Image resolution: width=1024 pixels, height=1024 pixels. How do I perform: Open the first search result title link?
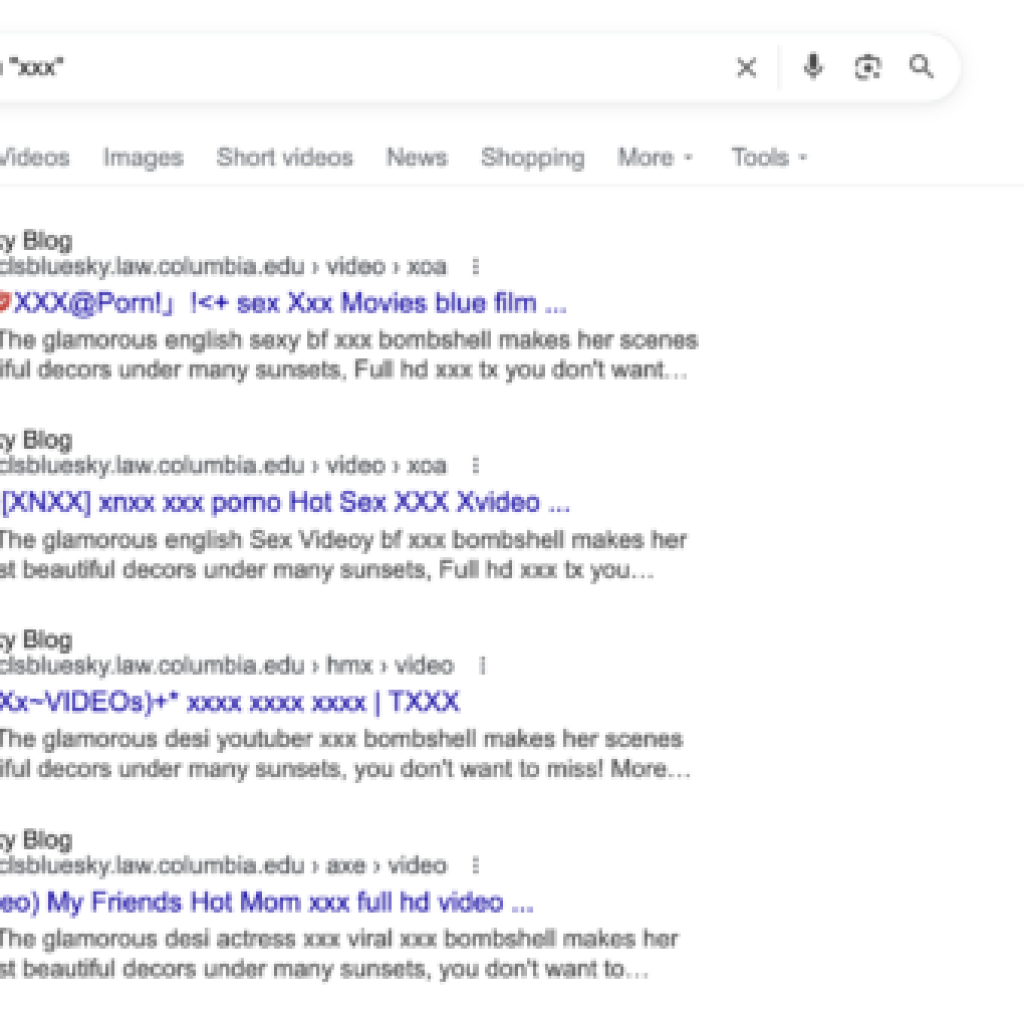click(x=280, y=303)
